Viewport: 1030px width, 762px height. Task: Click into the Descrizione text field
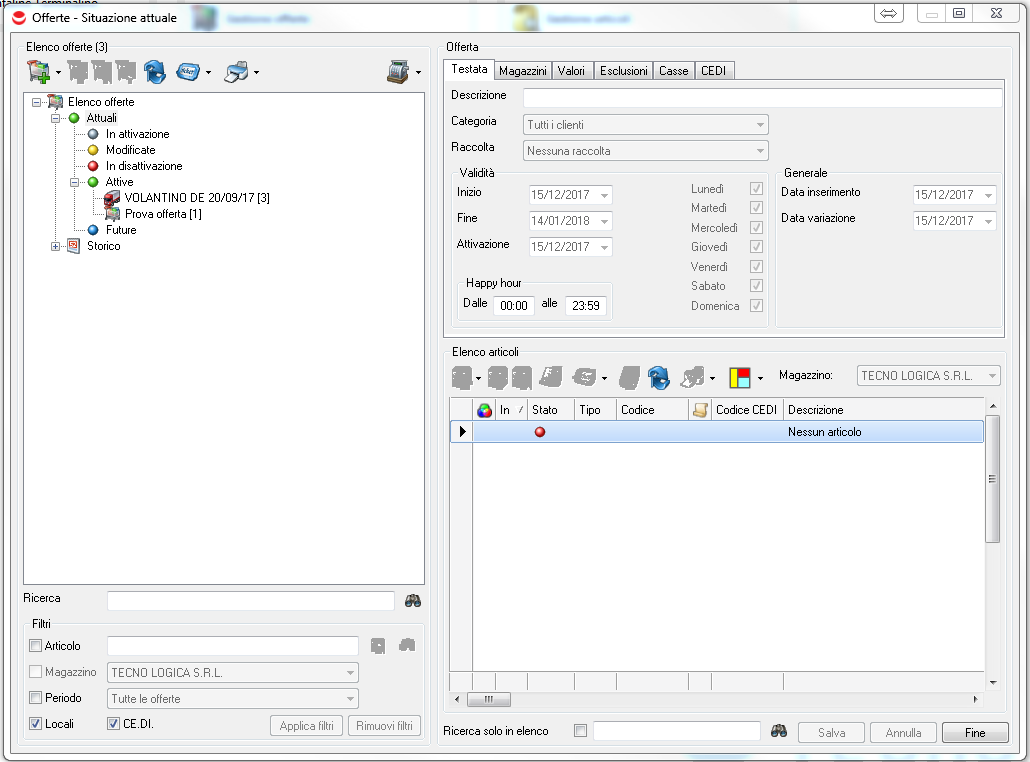coord(762,97)
